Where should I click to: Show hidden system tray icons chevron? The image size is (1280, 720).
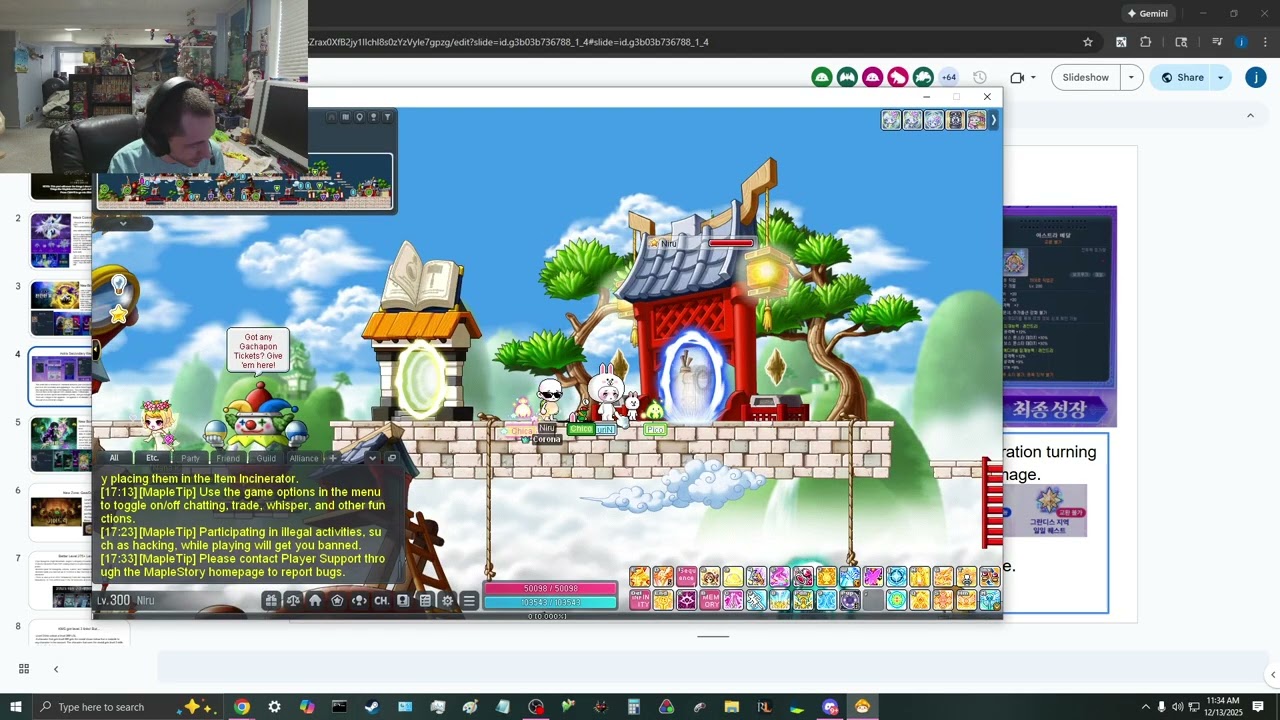(x=1145, y=707)
